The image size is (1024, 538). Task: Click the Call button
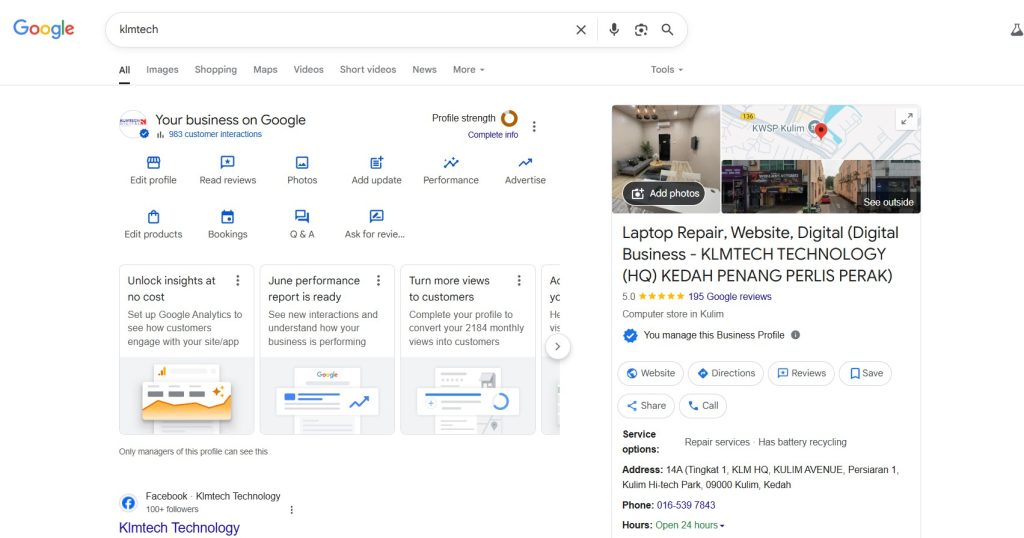tap(703, 406)
